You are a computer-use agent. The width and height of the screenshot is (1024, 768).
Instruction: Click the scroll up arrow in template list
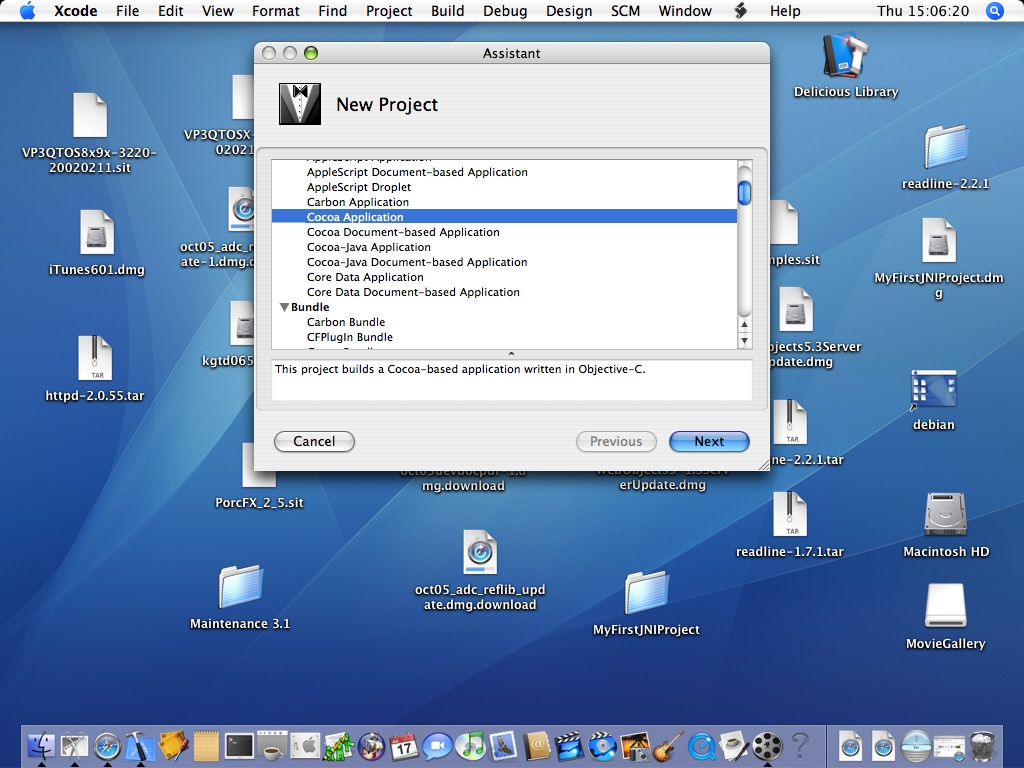[x=744, y=325]
